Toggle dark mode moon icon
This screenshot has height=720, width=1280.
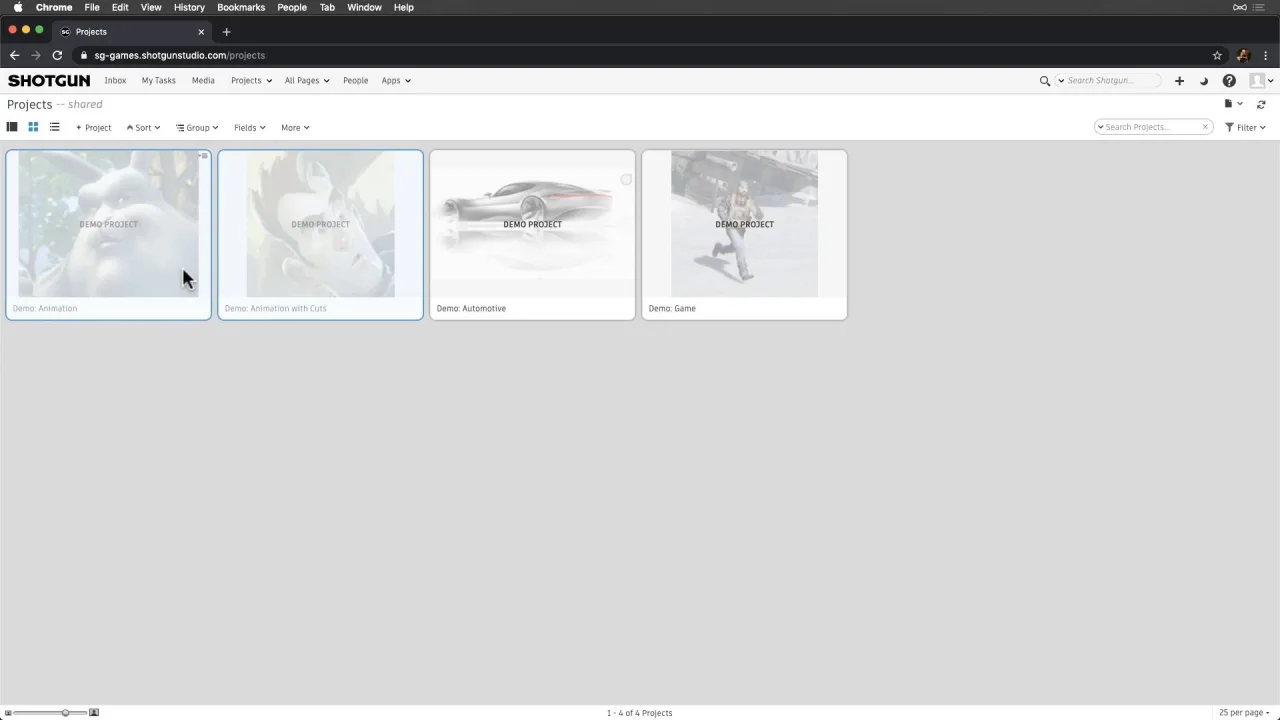[x=1204, y=81]
